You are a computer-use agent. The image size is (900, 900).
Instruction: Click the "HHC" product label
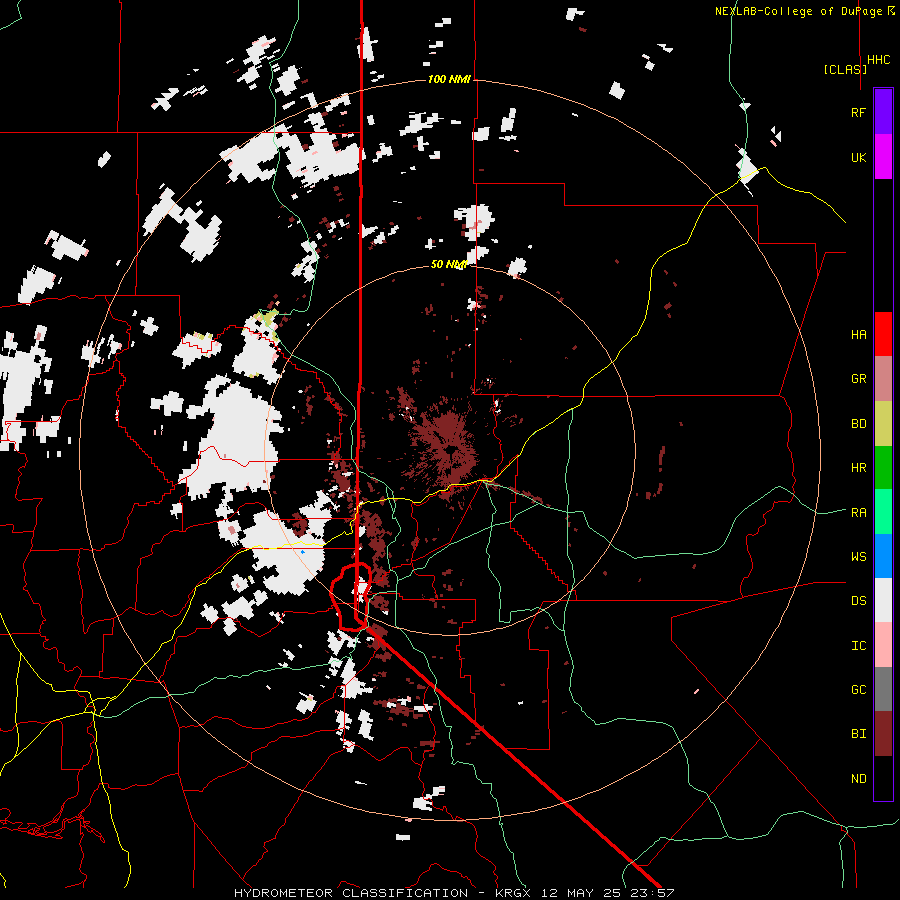pyautogui.click(x=879, y=60)
